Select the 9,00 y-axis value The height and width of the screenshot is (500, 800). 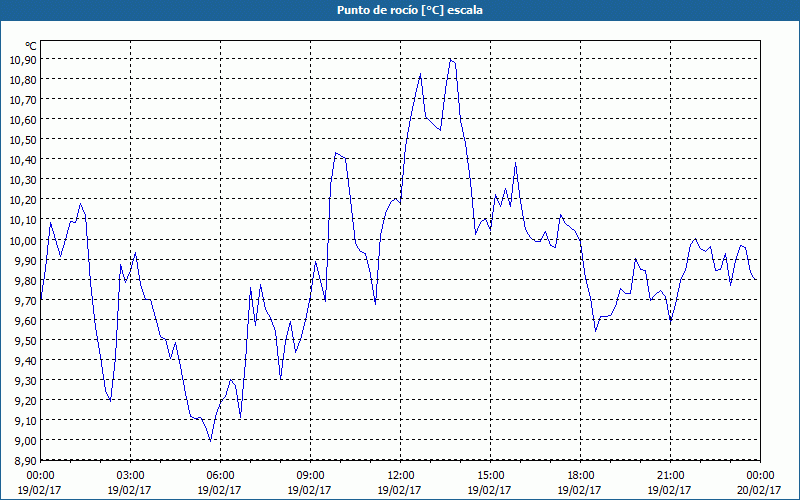pos(26,441)
